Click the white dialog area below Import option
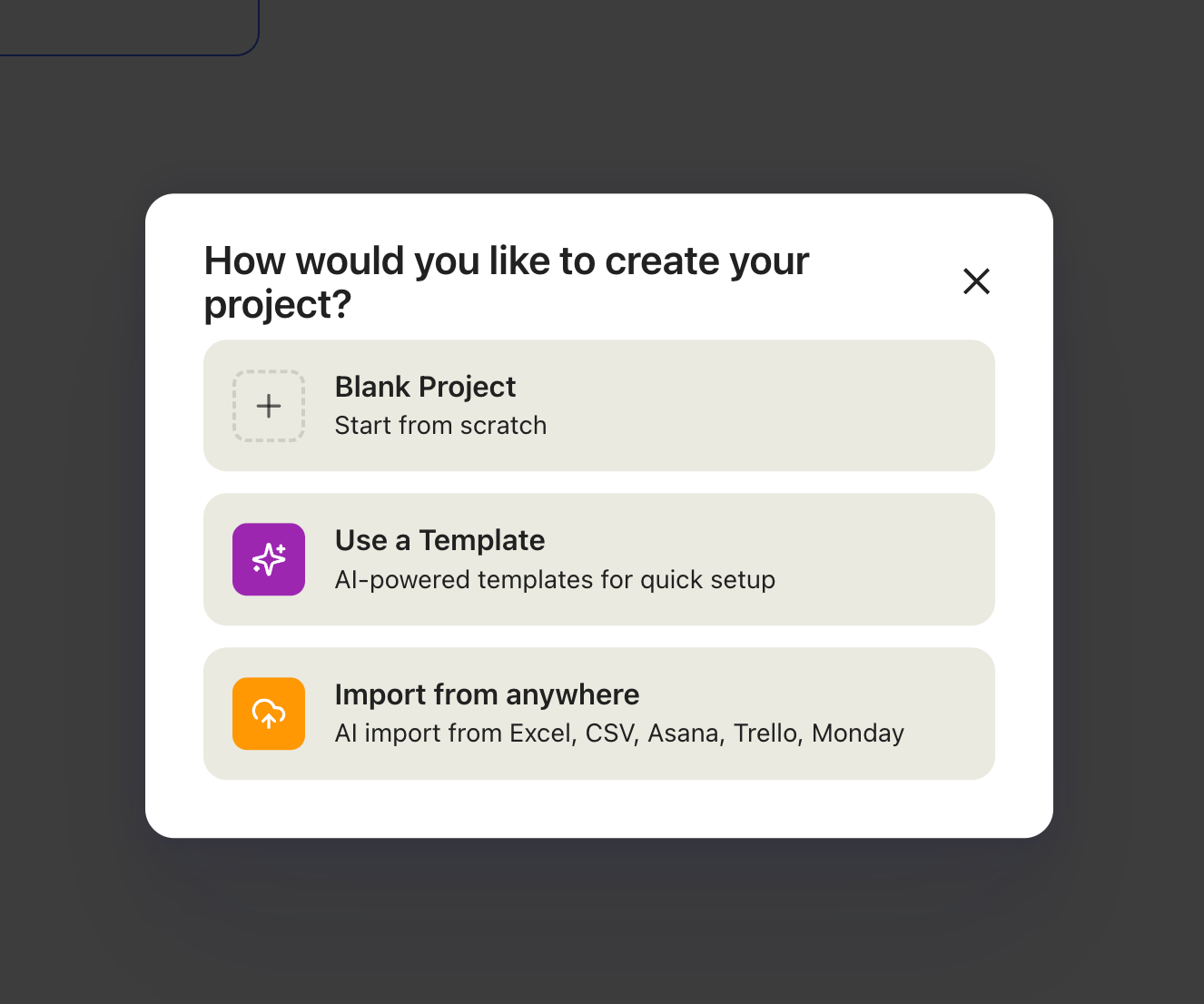1204x1004 pixels. pyautogui.click(x=599, y=808)
